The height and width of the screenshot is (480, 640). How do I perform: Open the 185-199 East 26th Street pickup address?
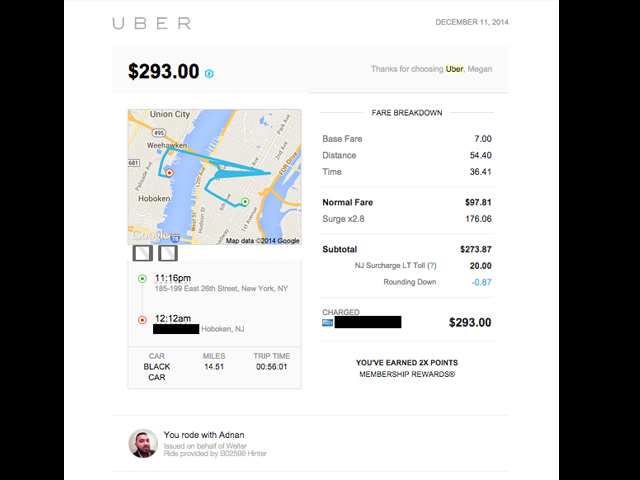click(221, 288)
